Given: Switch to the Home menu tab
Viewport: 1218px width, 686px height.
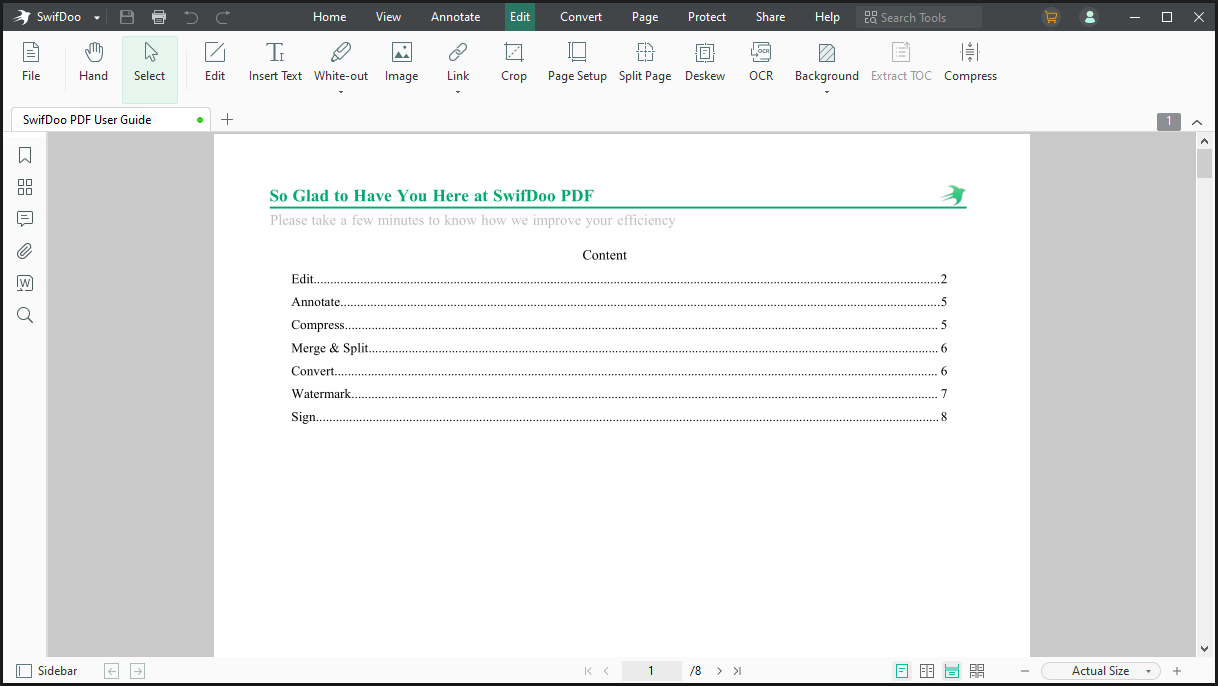Looking at the screenshot, I should click(330, 17).
